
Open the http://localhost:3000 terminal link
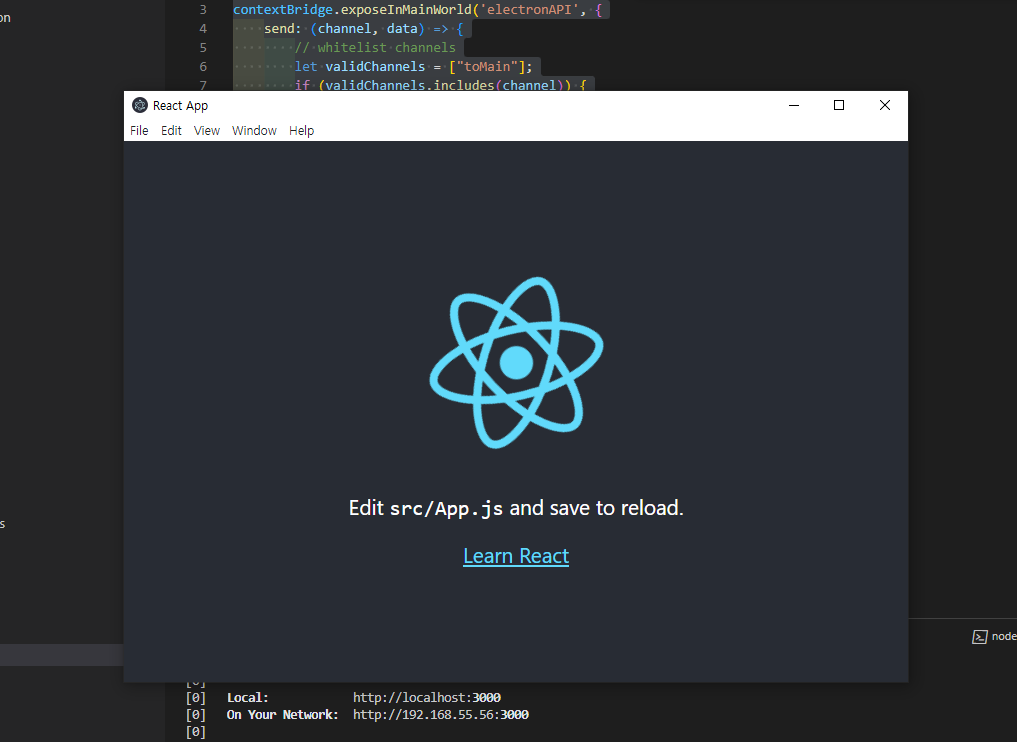click(x=427, y=698)
